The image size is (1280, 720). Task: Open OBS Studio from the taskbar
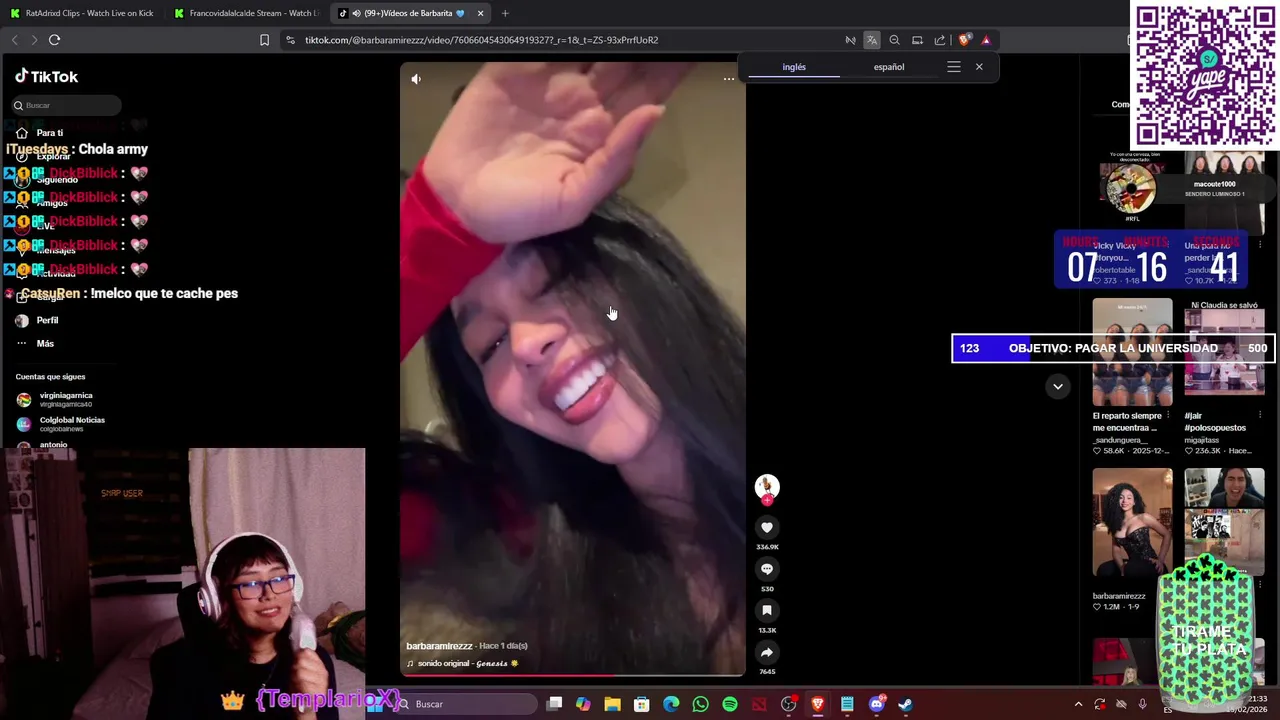(789, 704)
